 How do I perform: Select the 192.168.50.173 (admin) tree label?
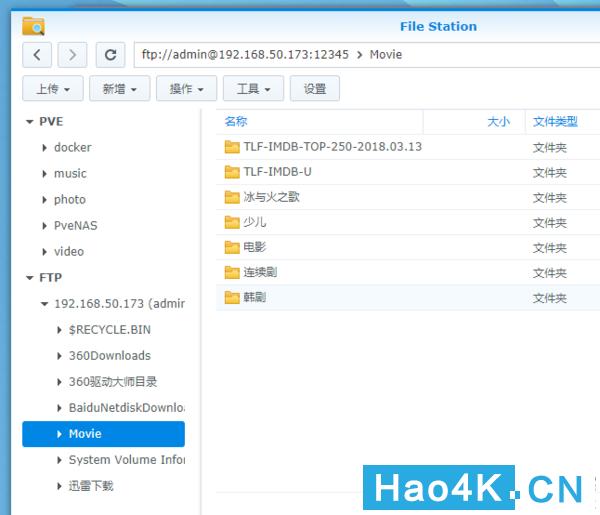[119, 303]
